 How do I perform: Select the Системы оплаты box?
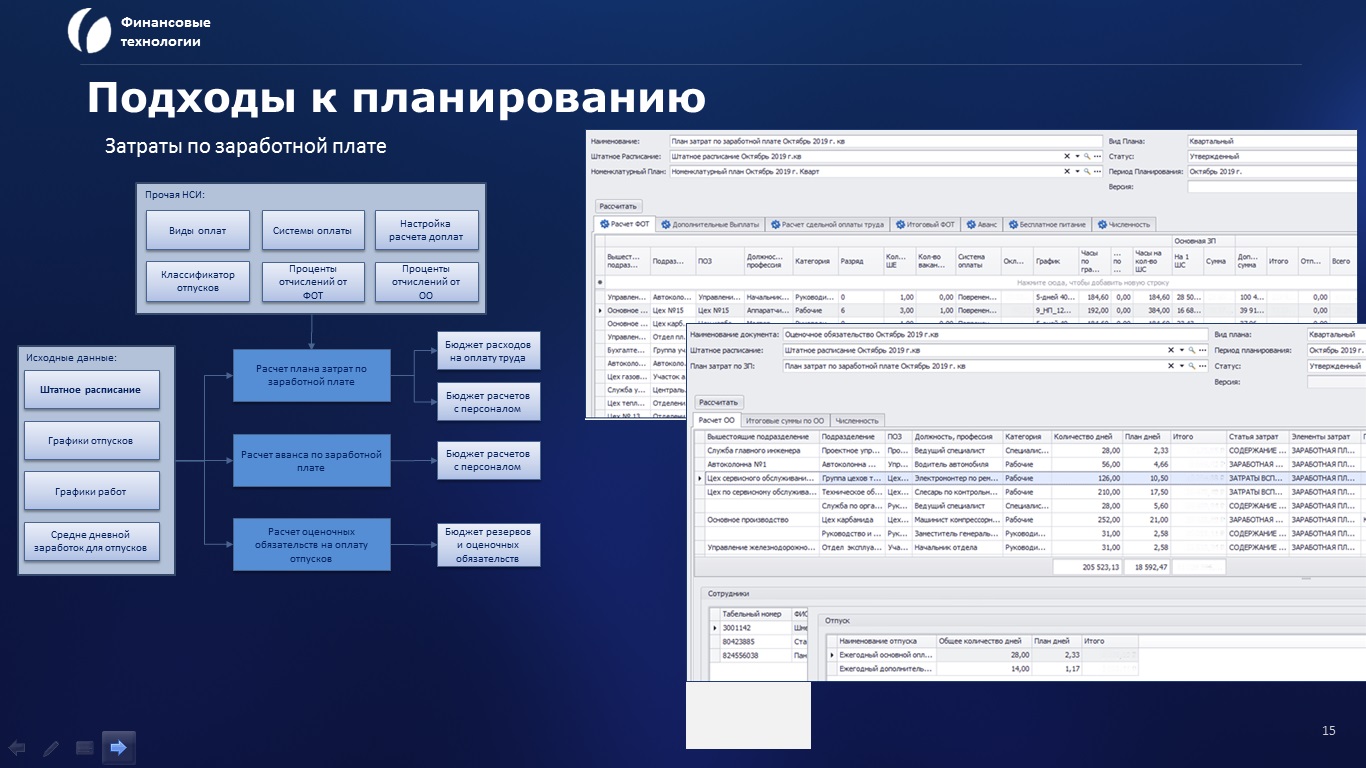312,230
